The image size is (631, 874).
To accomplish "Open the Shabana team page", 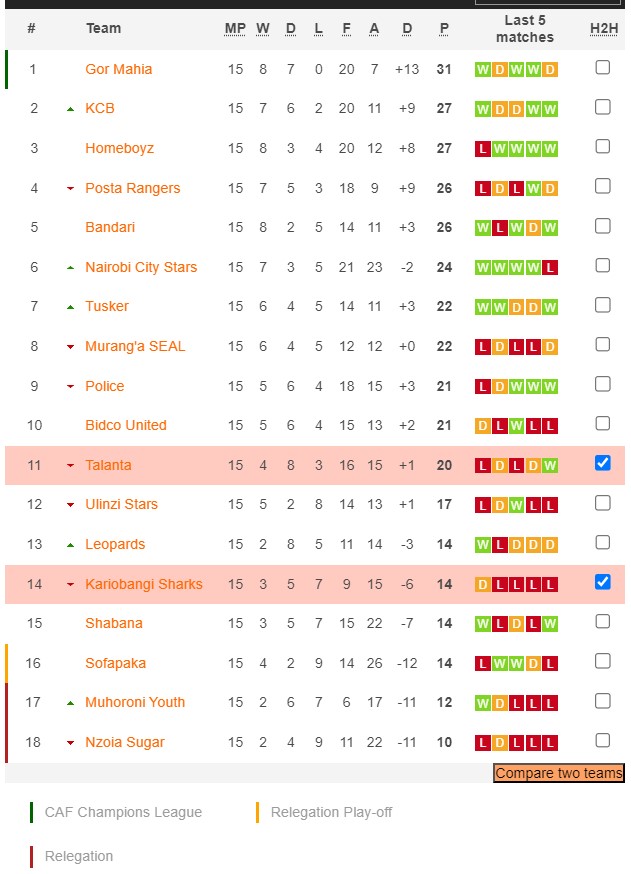I will tap(114, 624).
